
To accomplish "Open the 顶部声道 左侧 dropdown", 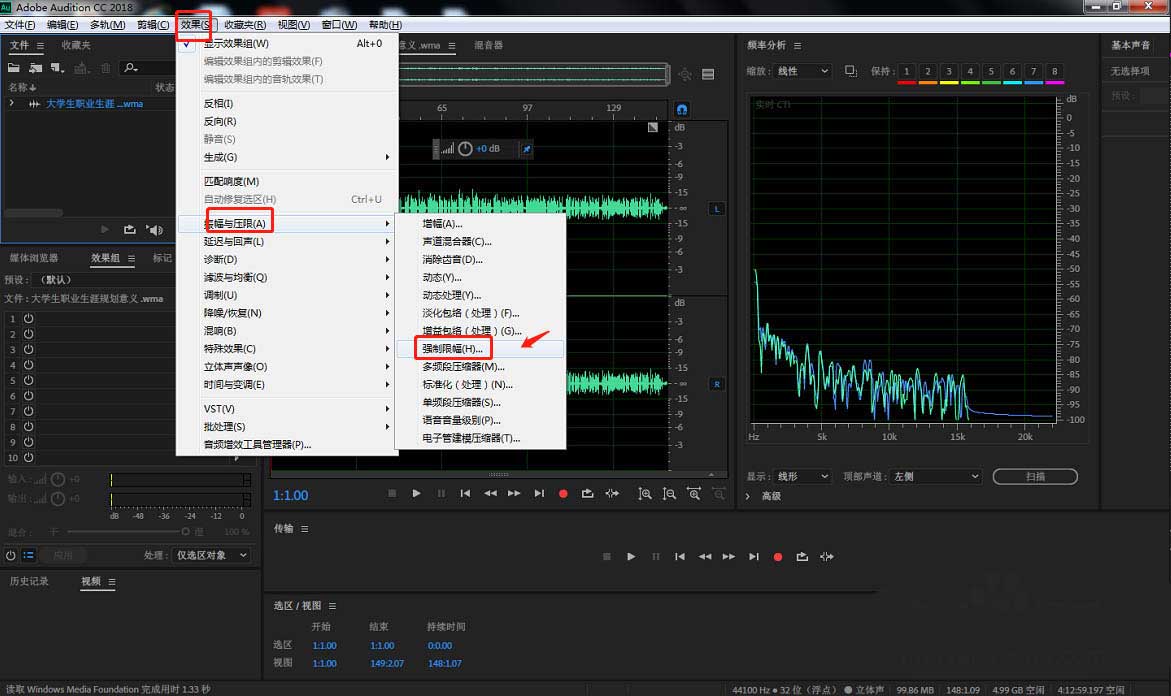I will tap(936, 477).
